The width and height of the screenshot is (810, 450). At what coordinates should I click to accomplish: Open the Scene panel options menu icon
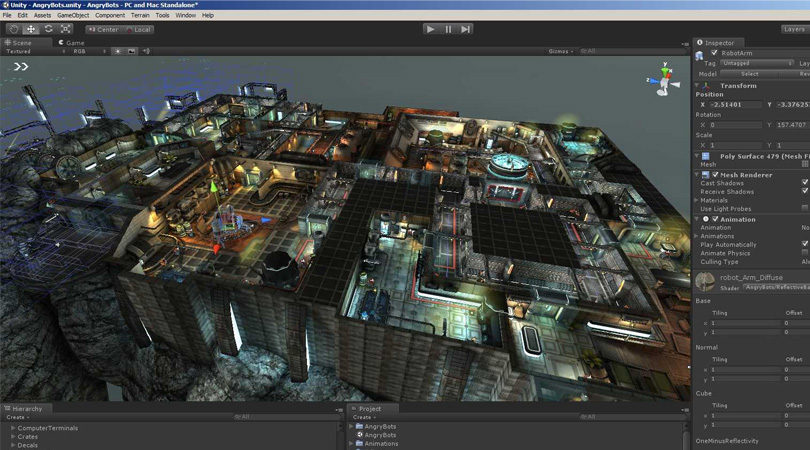point(684,45)
